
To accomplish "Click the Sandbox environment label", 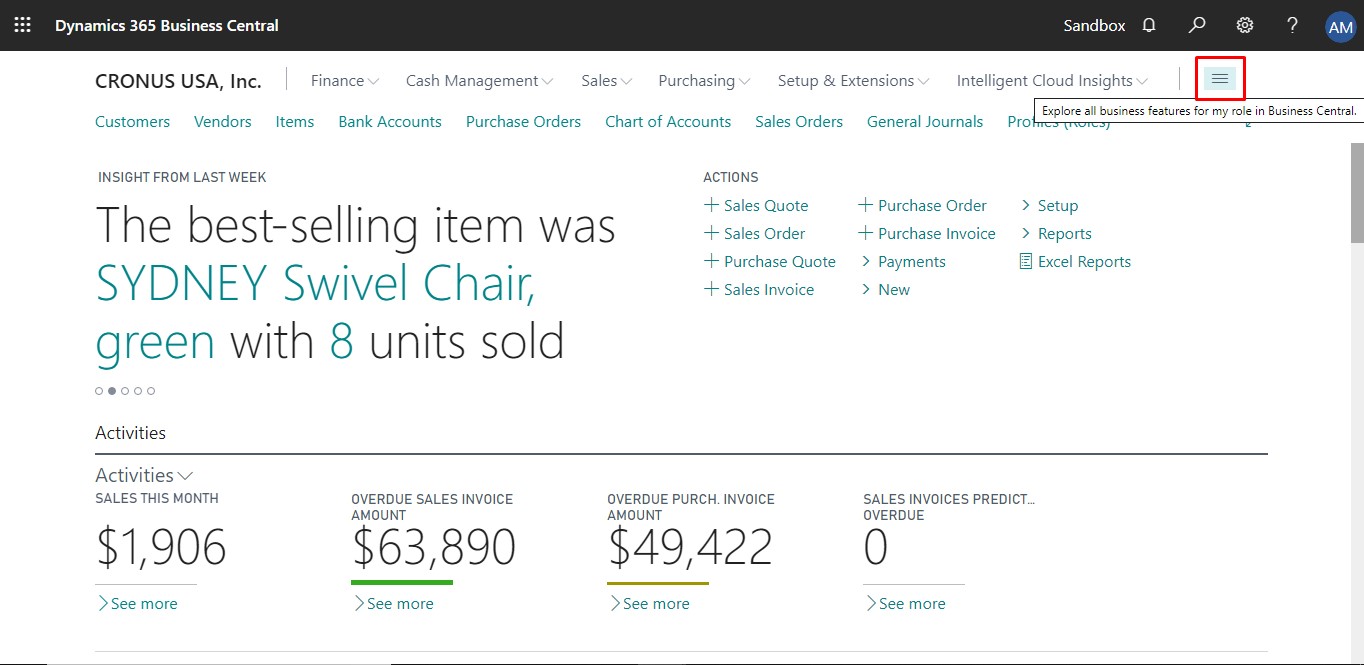I will (1094, 26).
